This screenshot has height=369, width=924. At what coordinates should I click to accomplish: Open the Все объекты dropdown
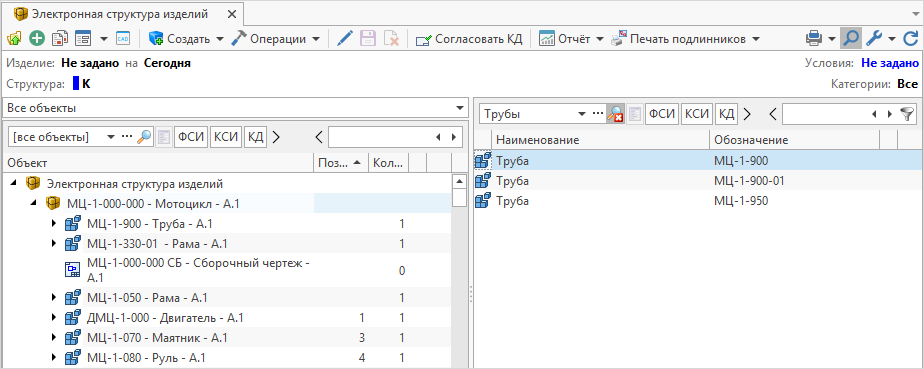tap(235, 108)
